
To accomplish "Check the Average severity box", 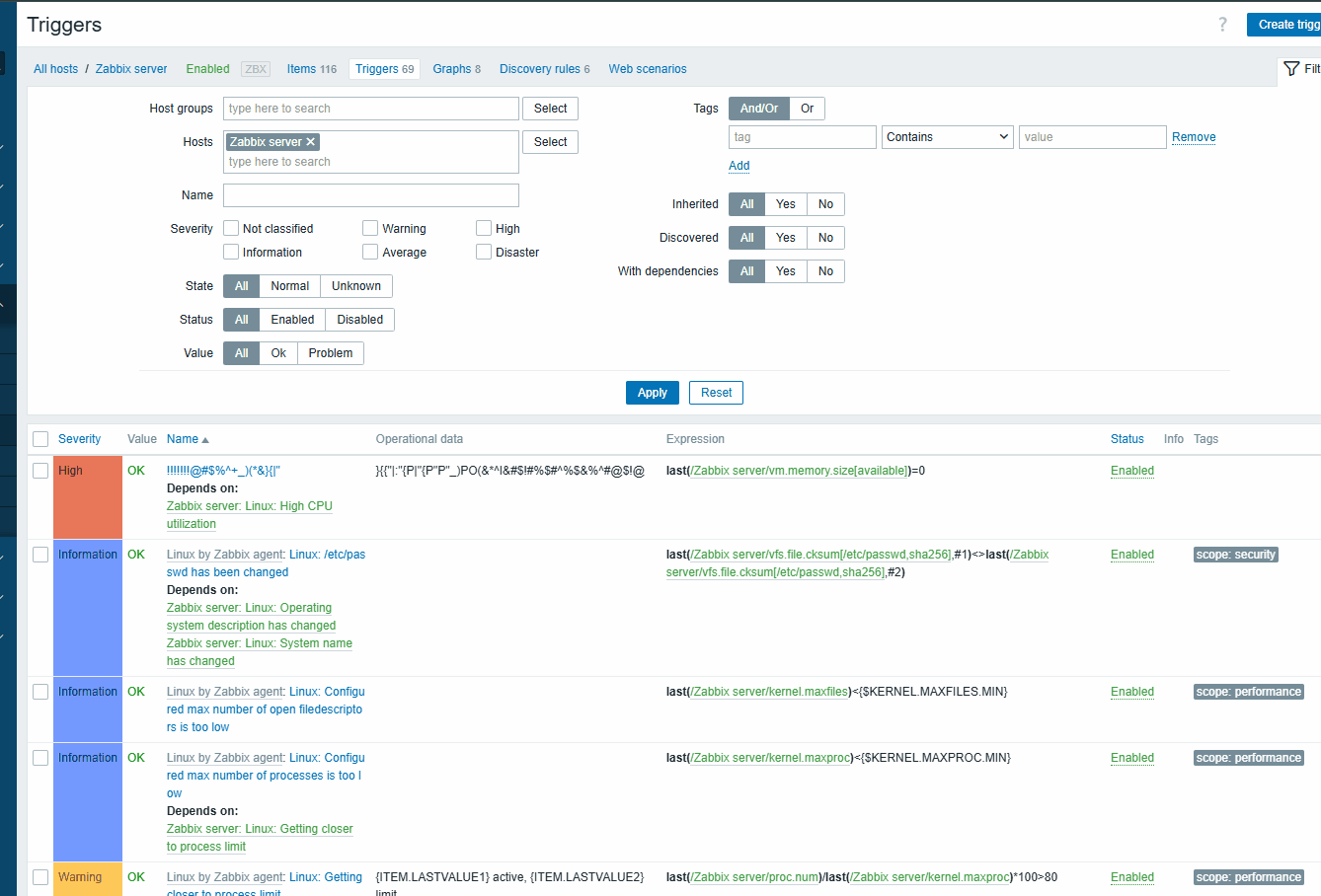I will pos(370,252).
